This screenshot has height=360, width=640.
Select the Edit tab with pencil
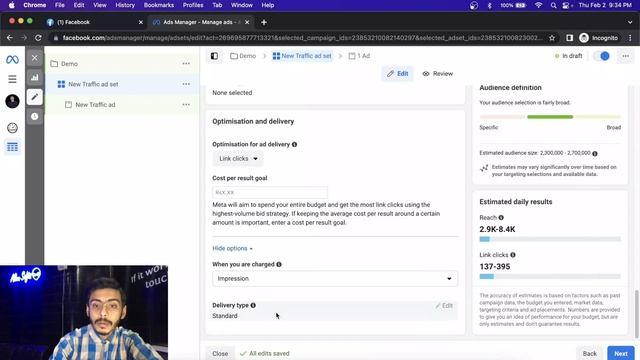coord(398,74)
